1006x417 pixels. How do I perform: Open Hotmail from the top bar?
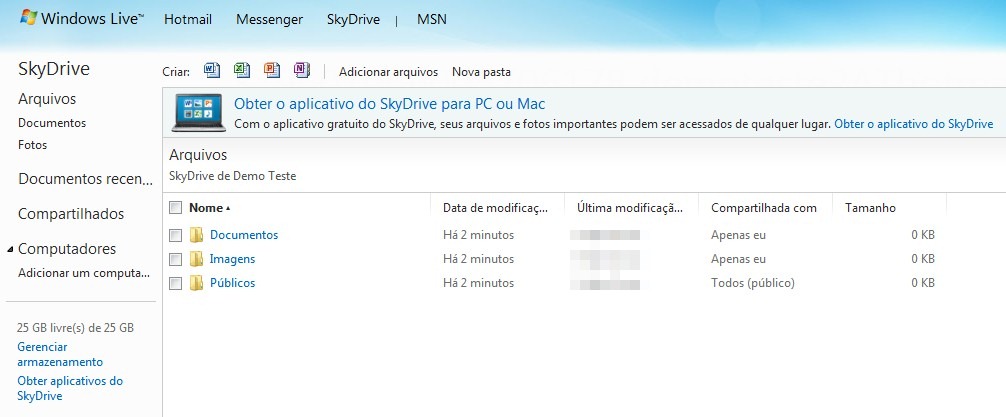pyautogui.click(x=188, y=20)
